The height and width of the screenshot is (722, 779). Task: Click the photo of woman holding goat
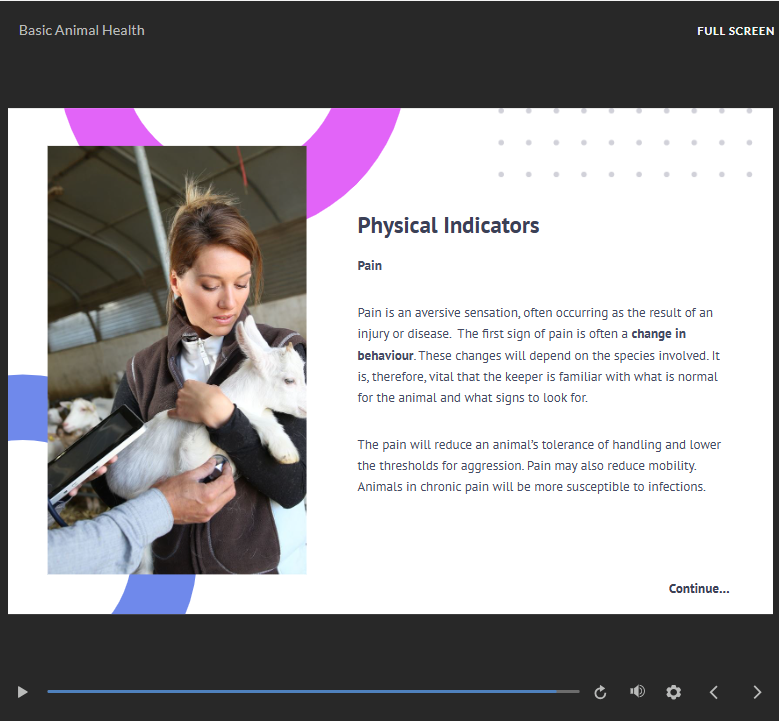[x=177, y=360]
